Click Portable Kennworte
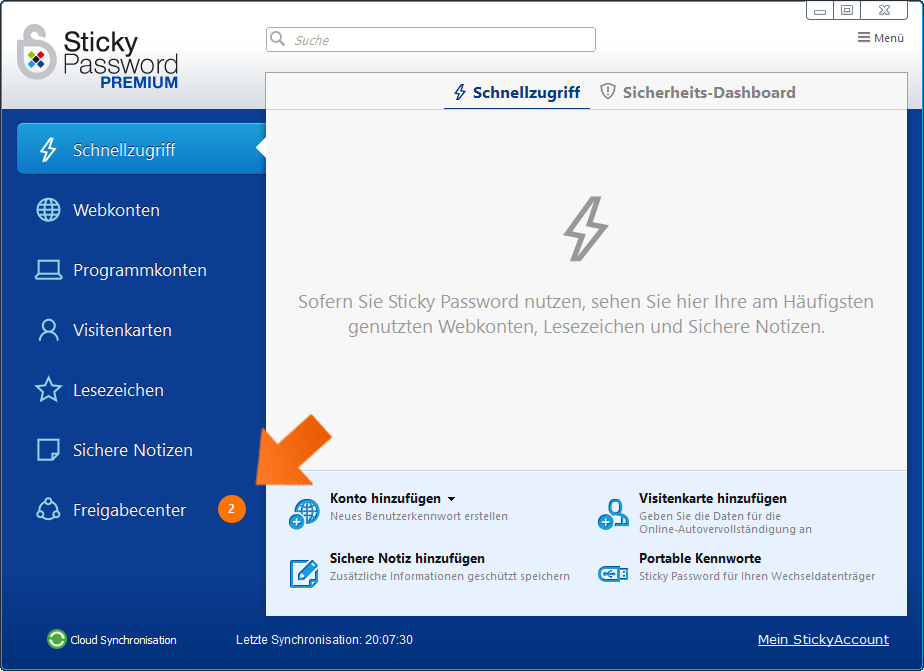The image size is (924, 671). click(x=700, y=558)
